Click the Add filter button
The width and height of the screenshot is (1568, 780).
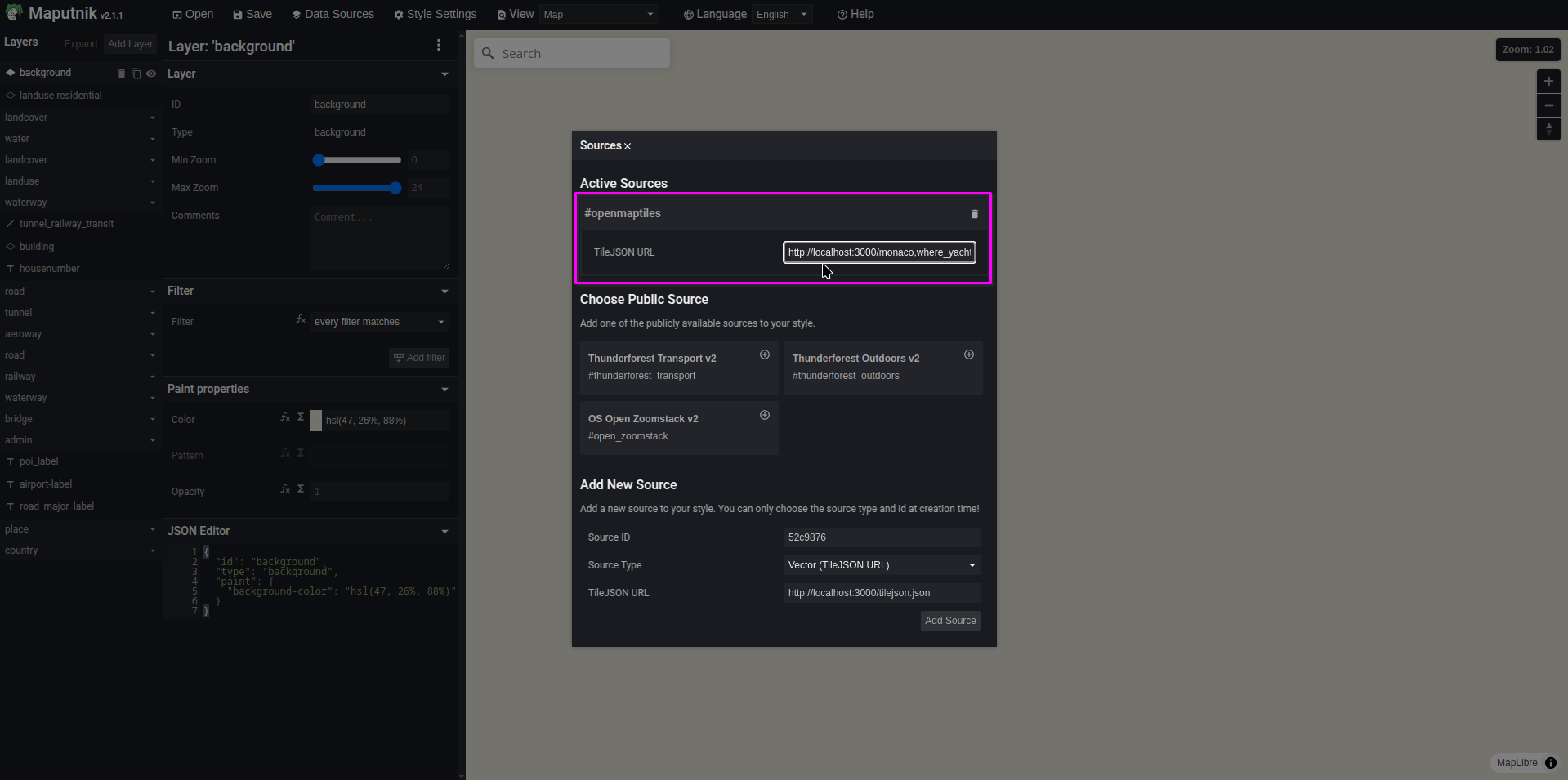(x=418, y=357)
